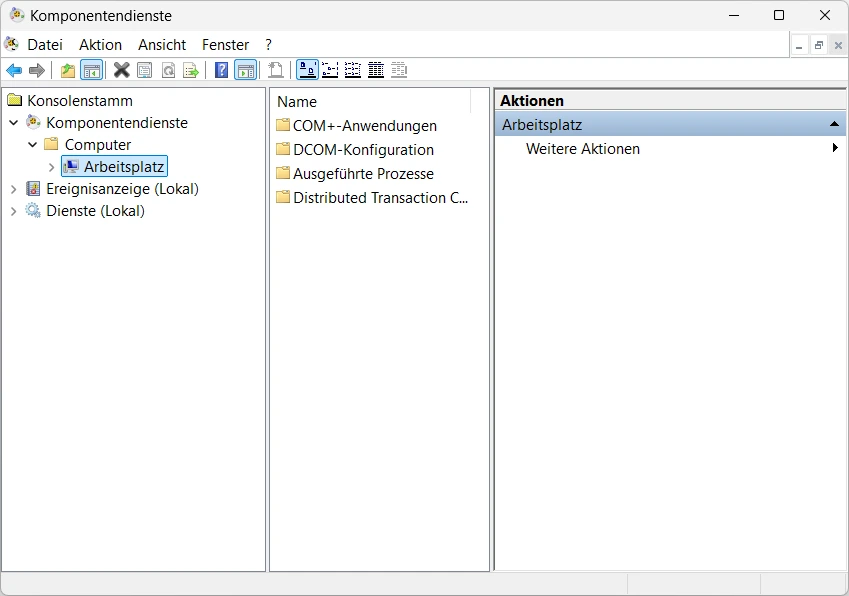Switch to details view icon
The image size is (849, 596).
(x=376, y=70)
